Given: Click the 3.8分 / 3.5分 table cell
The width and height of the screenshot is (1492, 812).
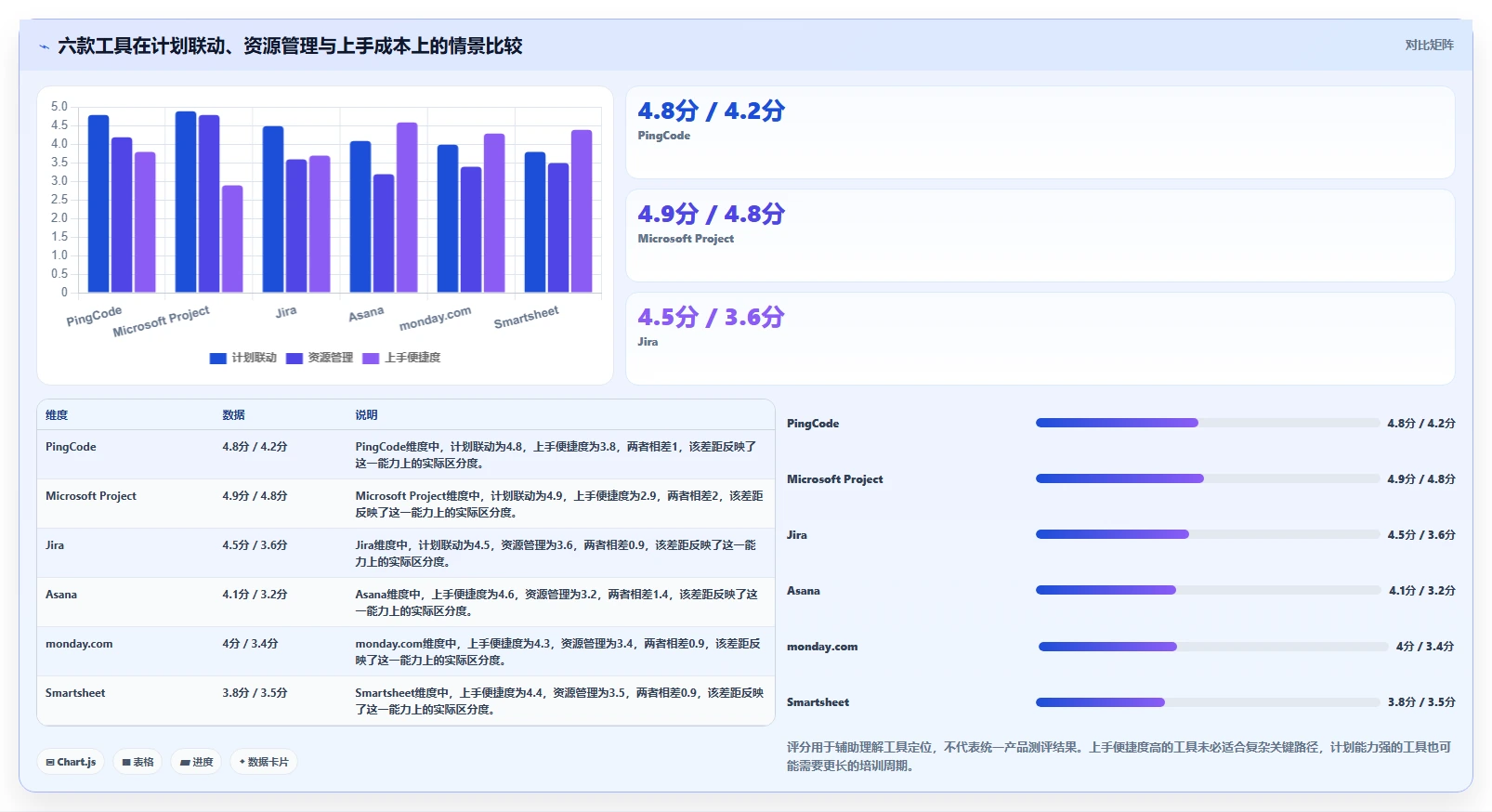Looking at the screenshot, I should coord(255,693).
